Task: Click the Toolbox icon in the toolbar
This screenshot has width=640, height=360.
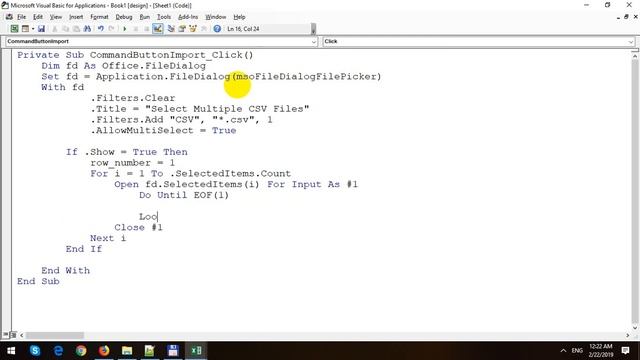Action: [x=204, y=29]
